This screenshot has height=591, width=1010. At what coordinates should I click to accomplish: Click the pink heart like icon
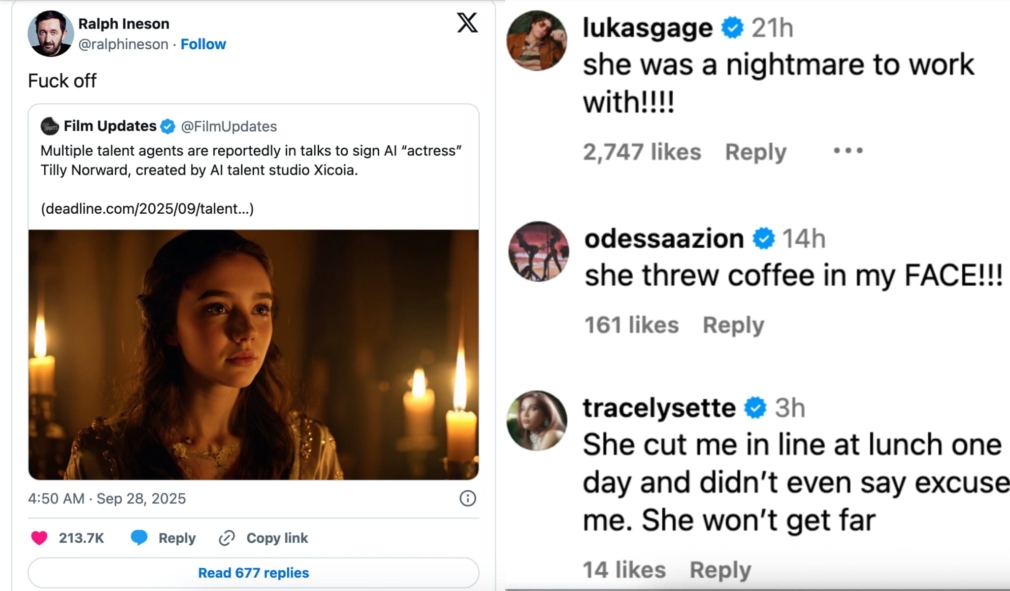[x=39, y=538]
